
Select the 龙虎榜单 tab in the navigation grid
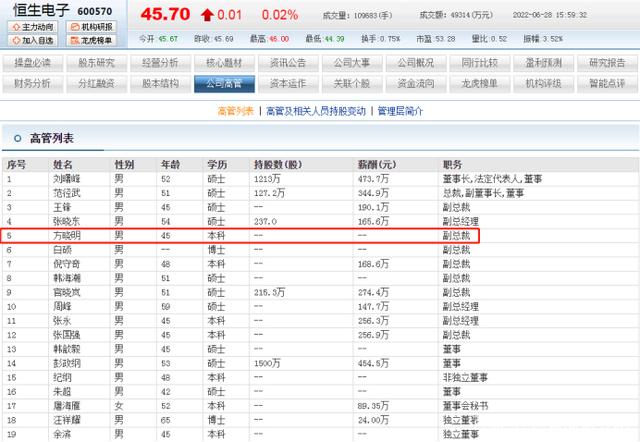480,84
